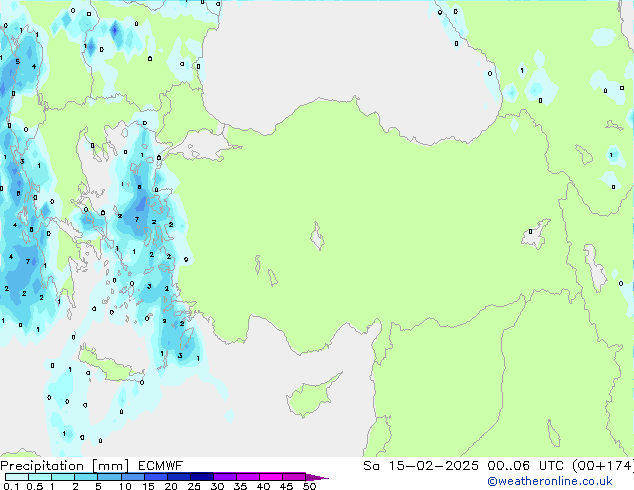The image size is (634, 490).
Task: Pick the dark navy legend swatch between 25 and 30
Action: 202,477
